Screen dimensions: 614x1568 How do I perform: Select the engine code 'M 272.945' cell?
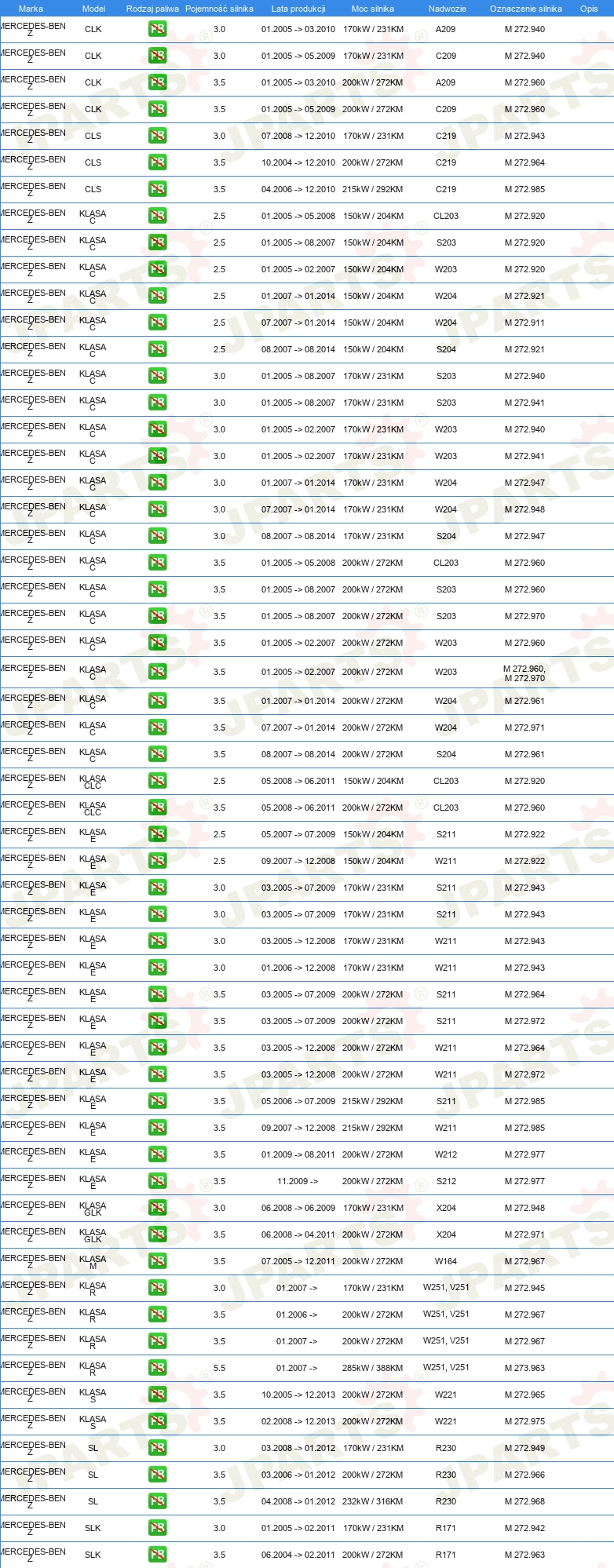[x=524, y=1288]
